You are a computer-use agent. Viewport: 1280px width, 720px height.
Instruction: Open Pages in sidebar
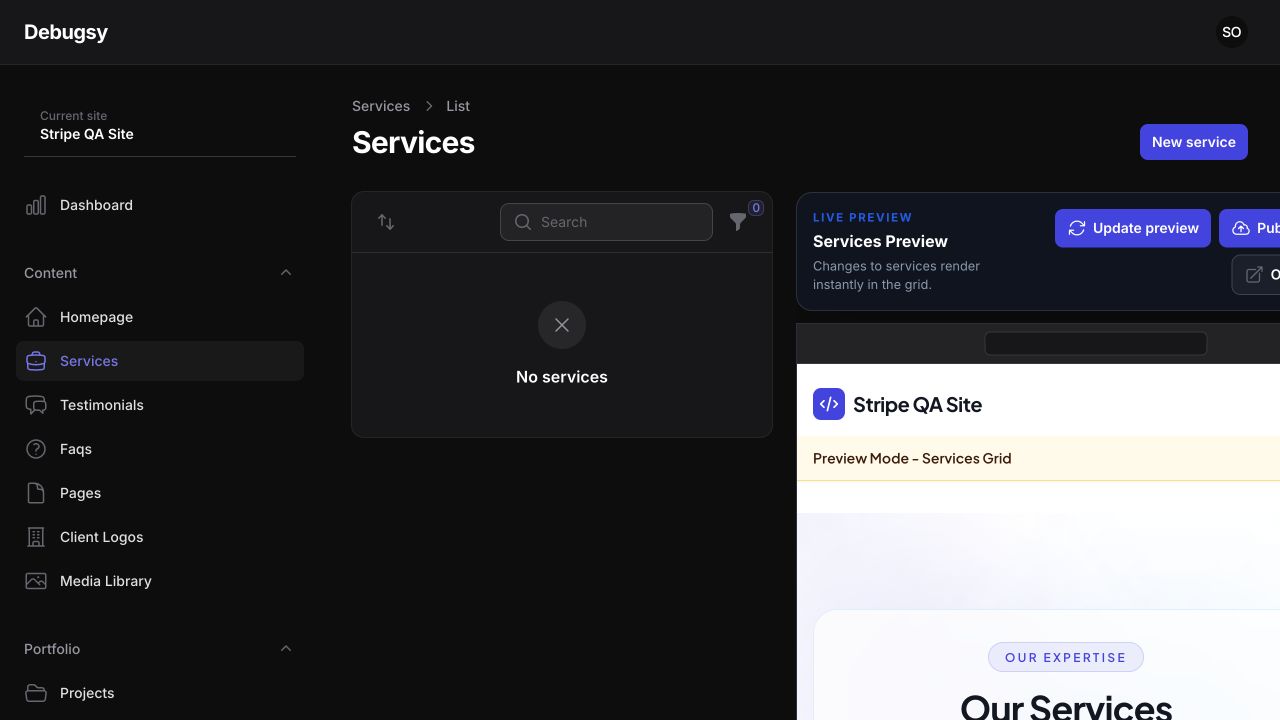pos(160,493)
